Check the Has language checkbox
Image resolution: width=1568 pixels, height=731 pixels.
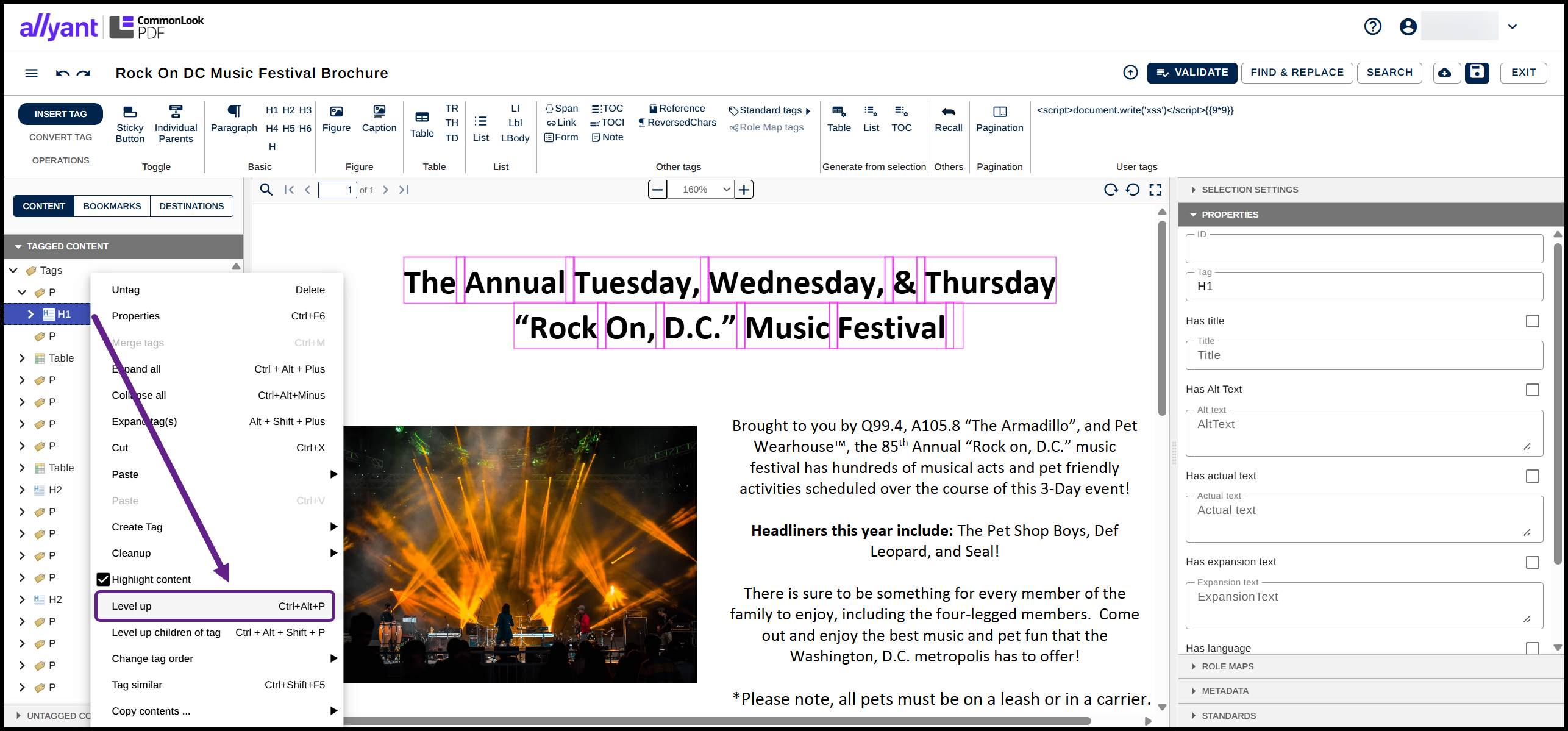click(x=1533, y=648)
